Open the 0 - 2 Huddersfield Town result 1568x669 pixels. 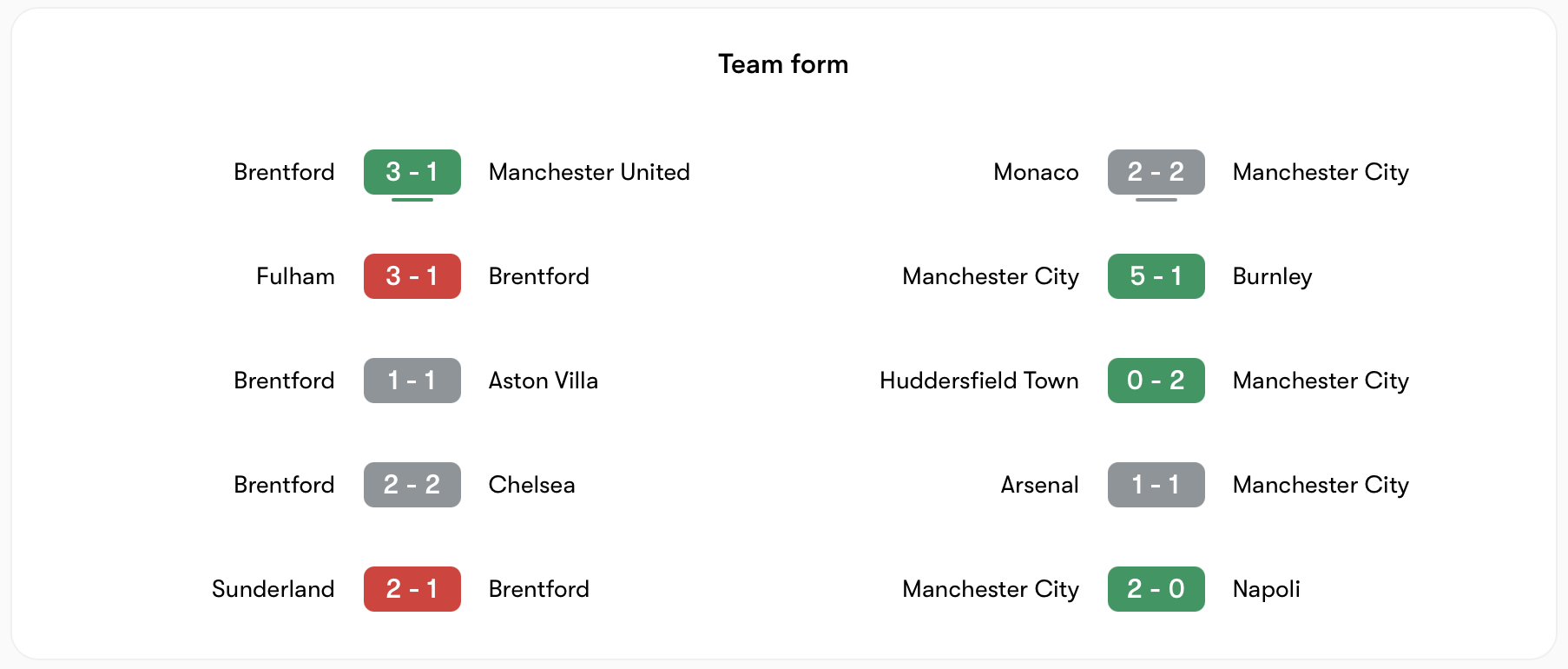[1156, 381]
